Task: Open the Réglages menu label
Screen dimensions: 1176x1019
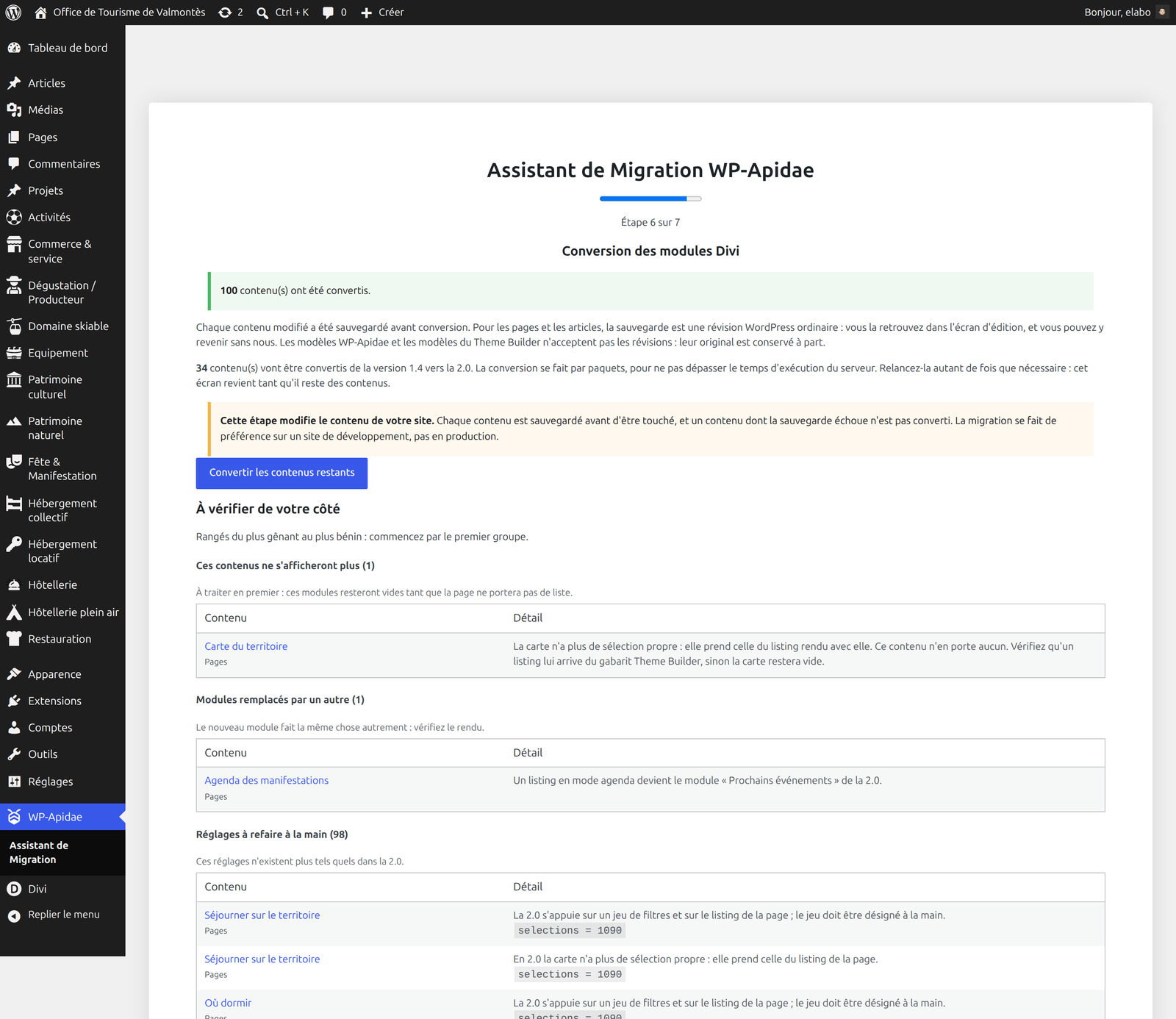Action: click(x=51, y=782)
